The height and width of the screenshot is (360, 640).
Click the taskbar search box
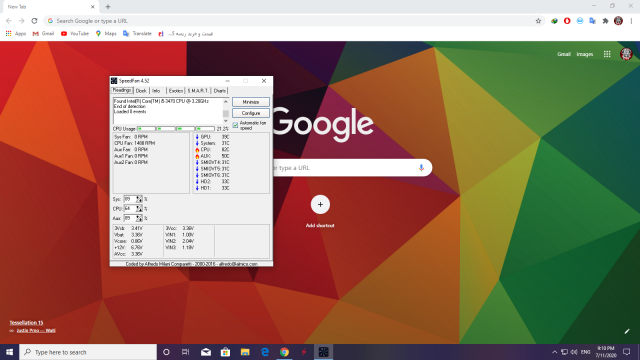coord(88,352)
